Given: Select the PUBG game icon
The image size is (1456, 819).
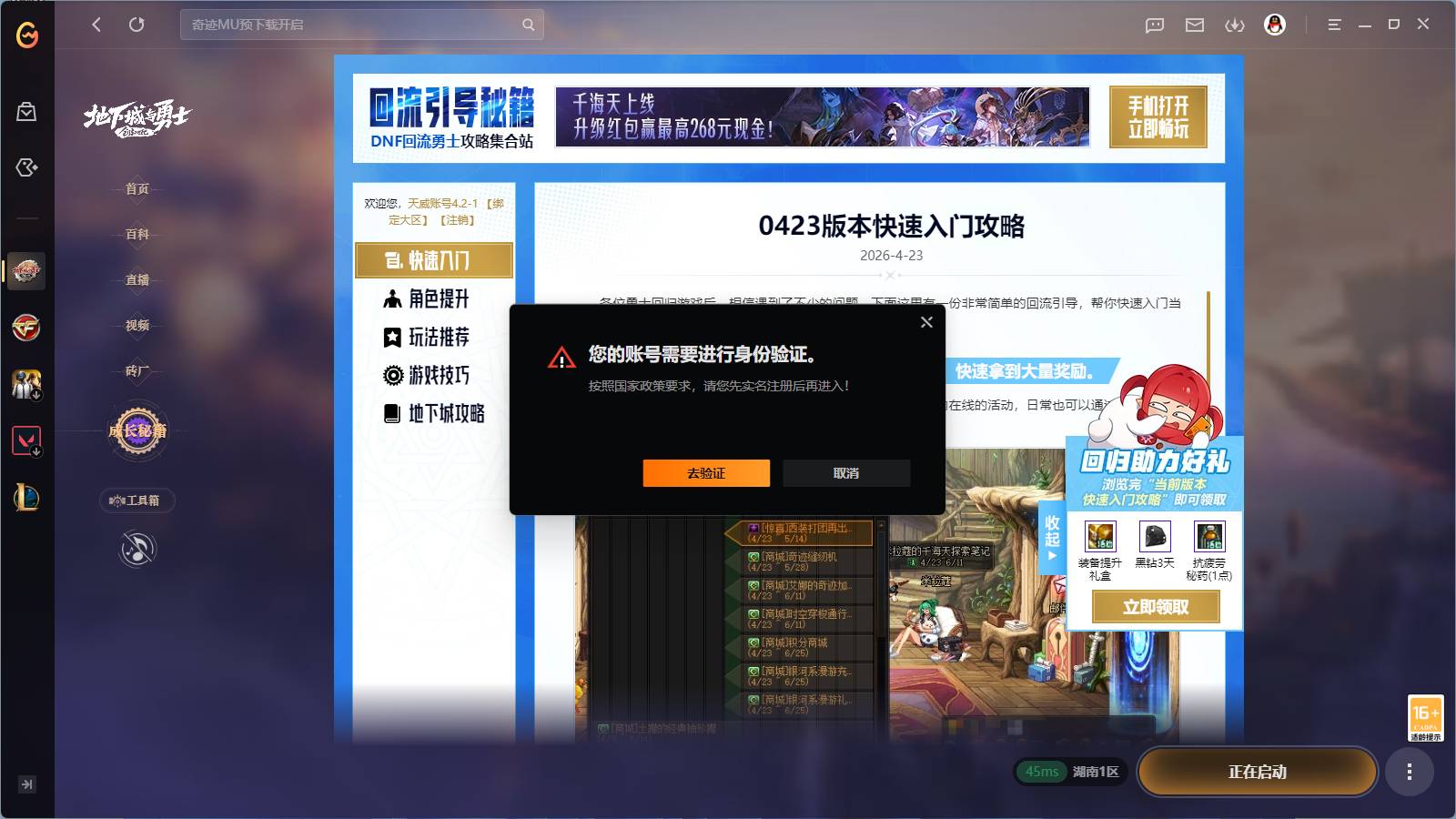Looking at the screenshot, I should tap(26, 384).
